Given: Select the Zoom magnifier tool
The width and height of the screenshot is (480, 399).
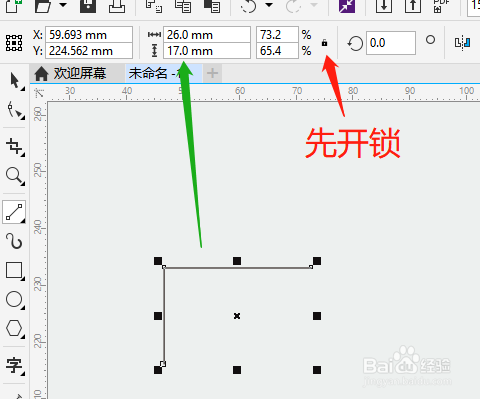Looking at the screenshot, I should click(x=15, y=176).
